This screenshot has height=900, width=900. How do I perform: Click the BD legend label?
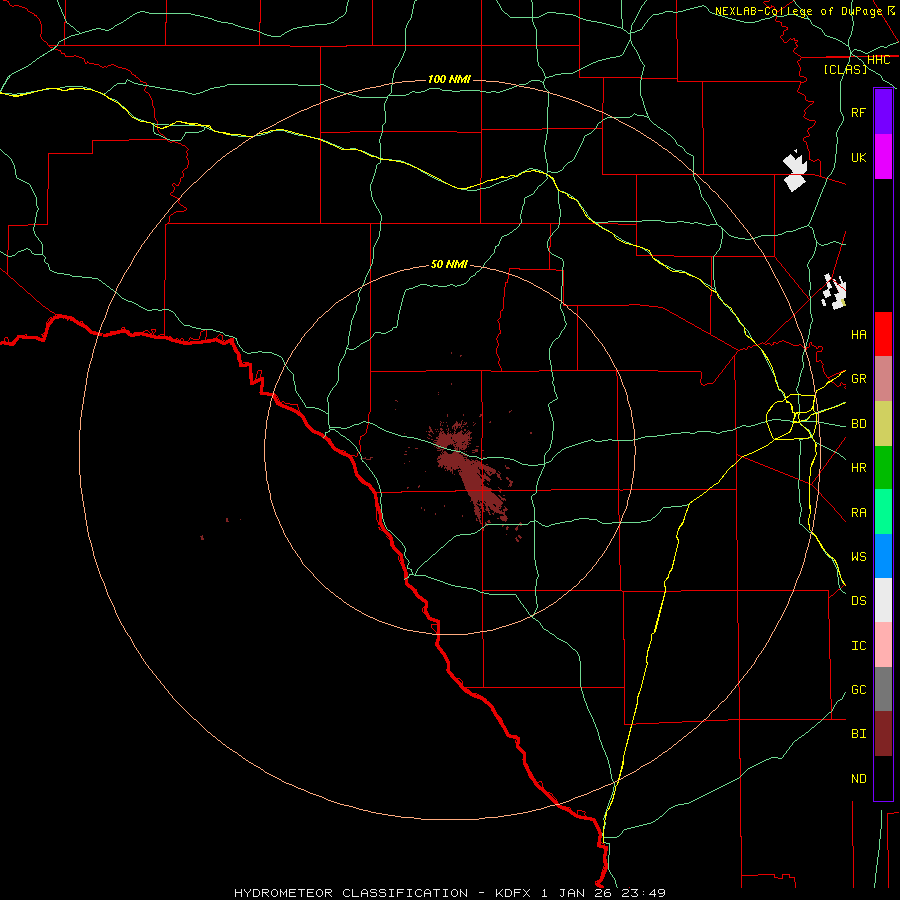pyautogui.click(x=859, y=424)
